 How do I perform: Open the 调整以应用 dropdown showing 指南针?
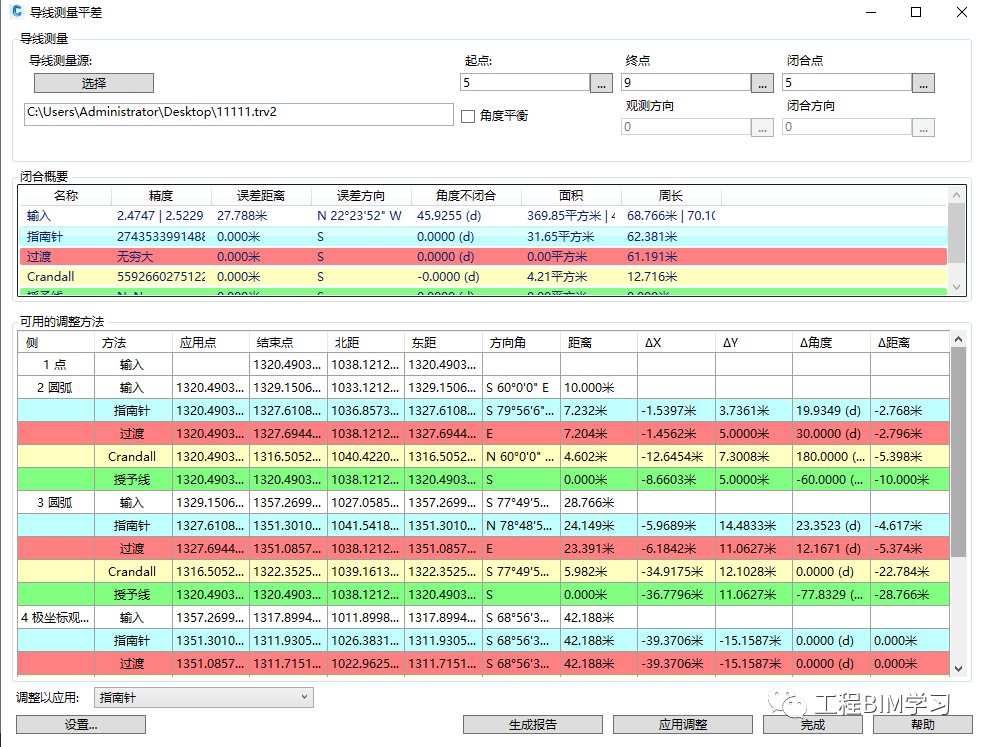[x=204, y=697]
